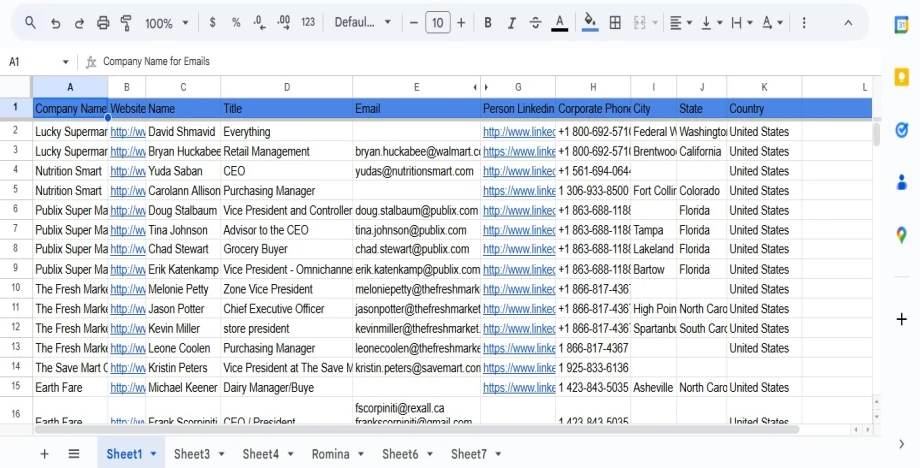Click the redo arrow icon
The image size is (920, 468).
(x=79, y=22)
